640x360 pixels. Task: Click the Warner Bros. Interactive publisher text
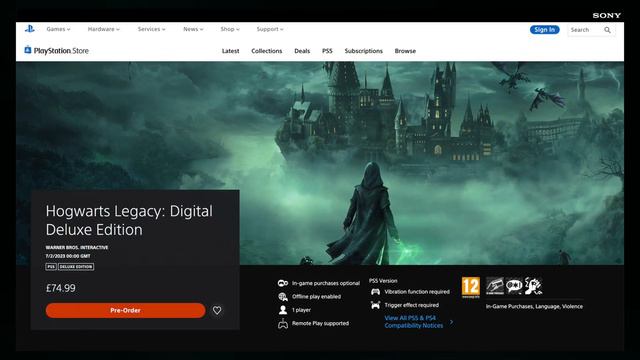[77, 247]
